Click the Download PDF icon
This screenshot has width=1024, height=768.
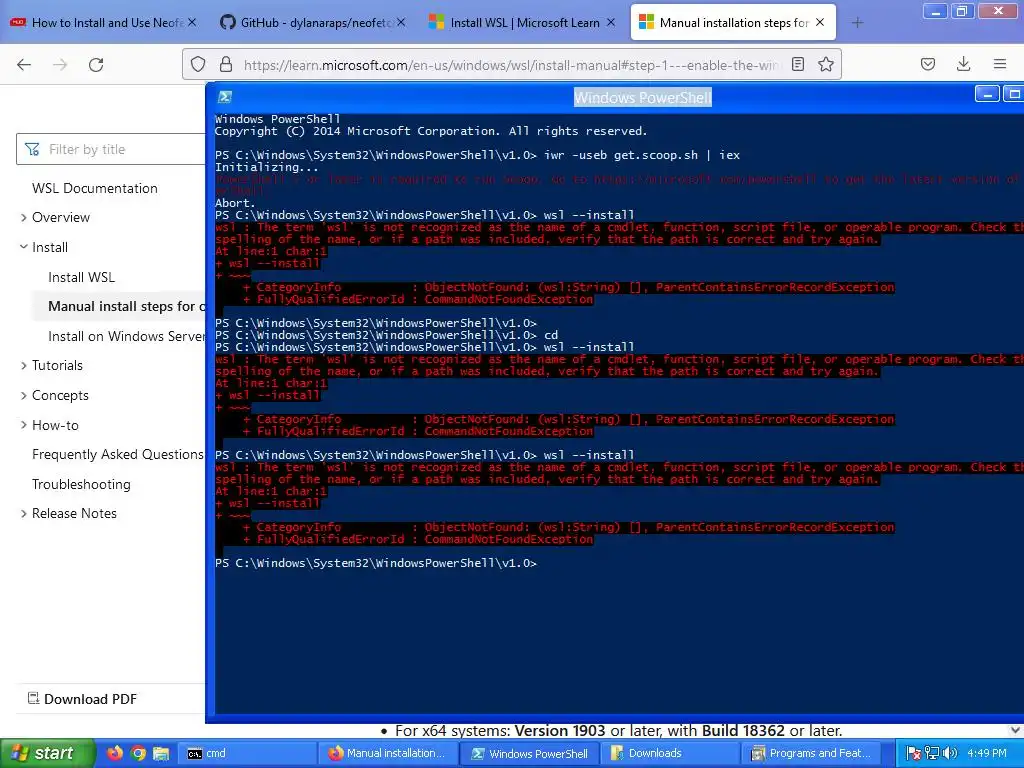(33, 698)
